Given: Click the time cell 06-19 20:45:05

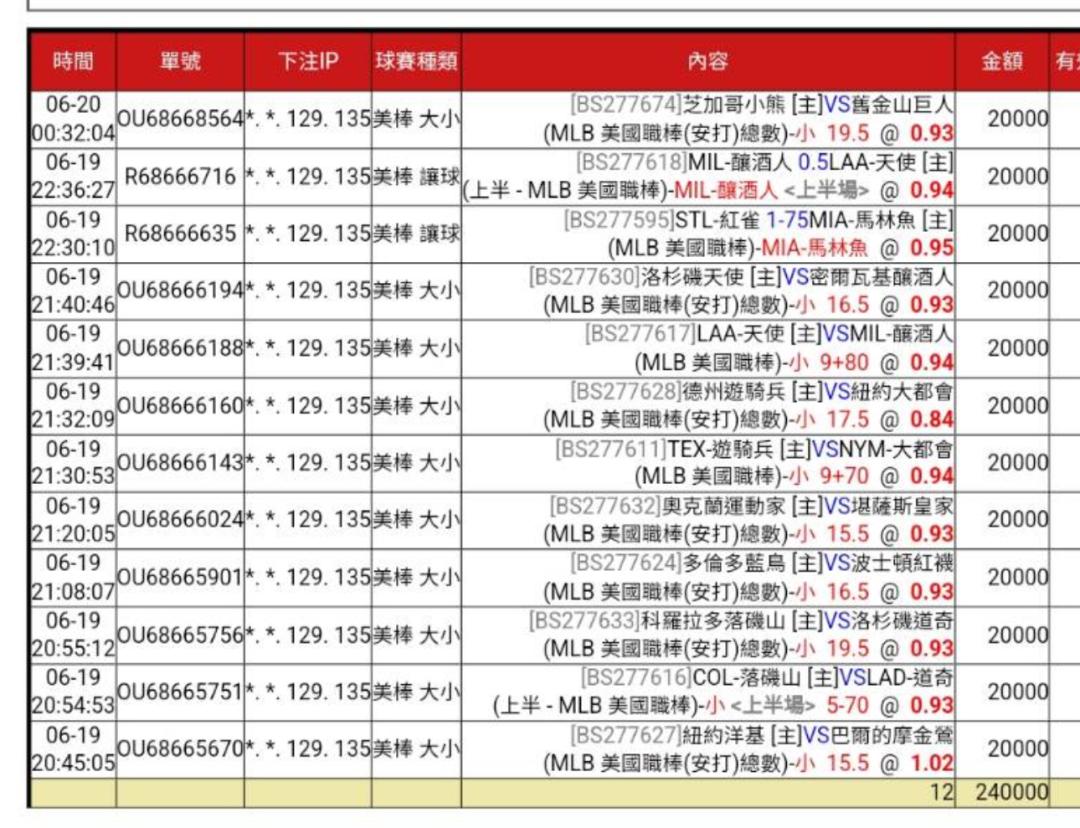Looking at the screenshot, I should click(x=73, y=749).
